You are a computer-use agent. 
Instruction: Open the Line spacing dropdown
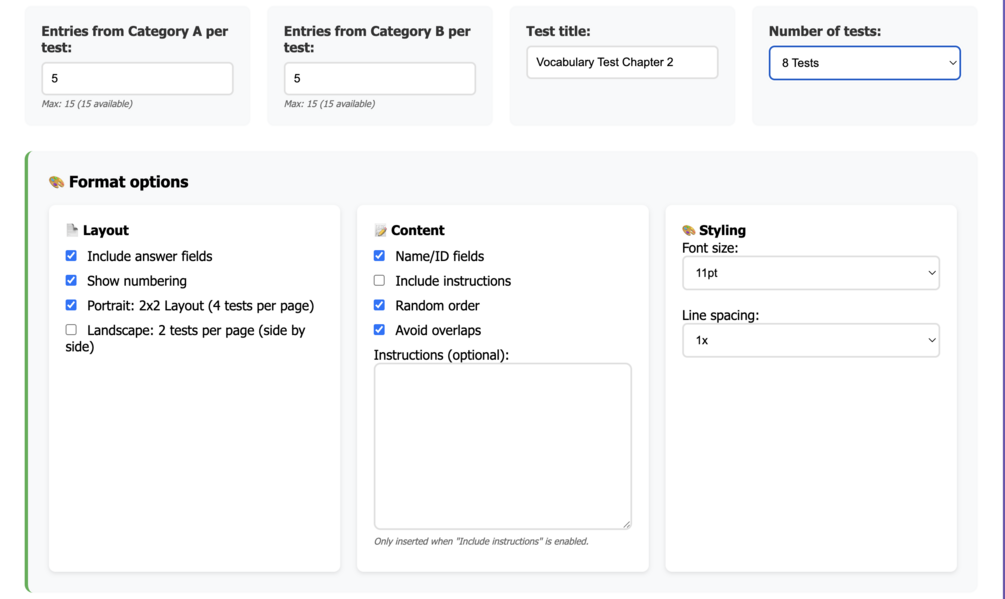coord(810,340)
